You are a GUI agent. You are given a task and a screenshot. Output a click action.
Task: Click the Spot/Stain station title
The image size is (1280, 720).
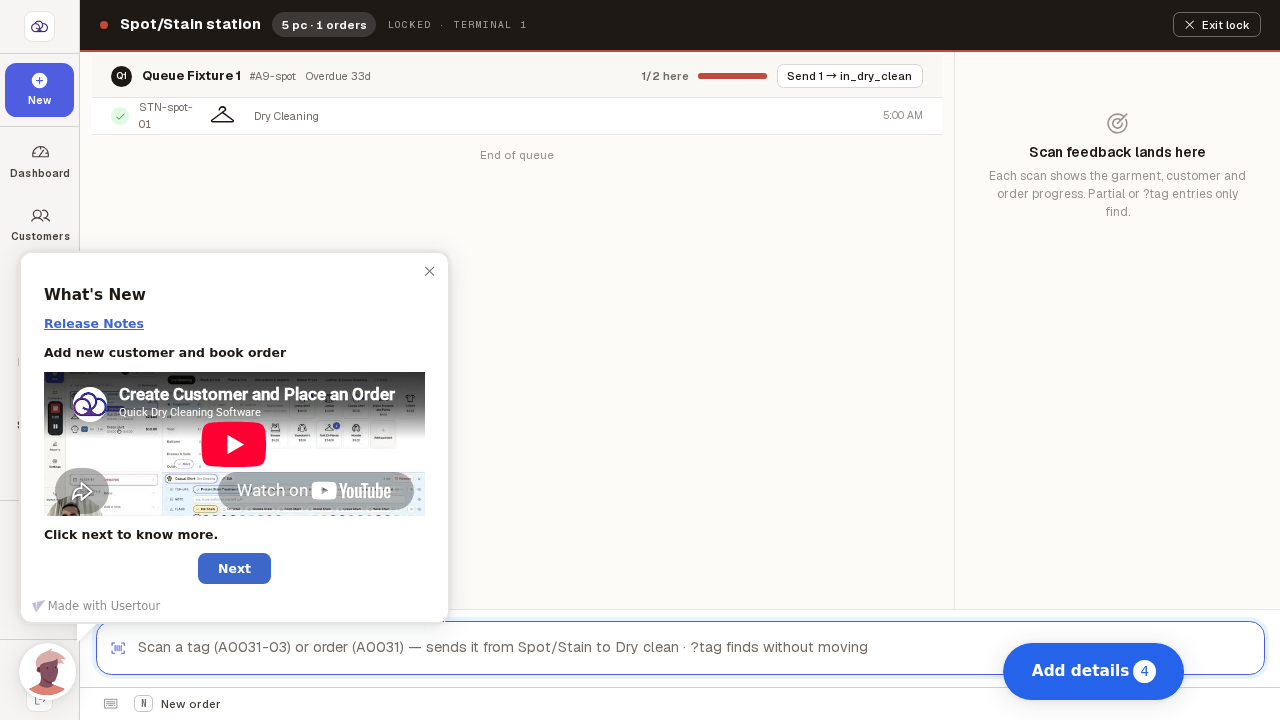(190, 24)
